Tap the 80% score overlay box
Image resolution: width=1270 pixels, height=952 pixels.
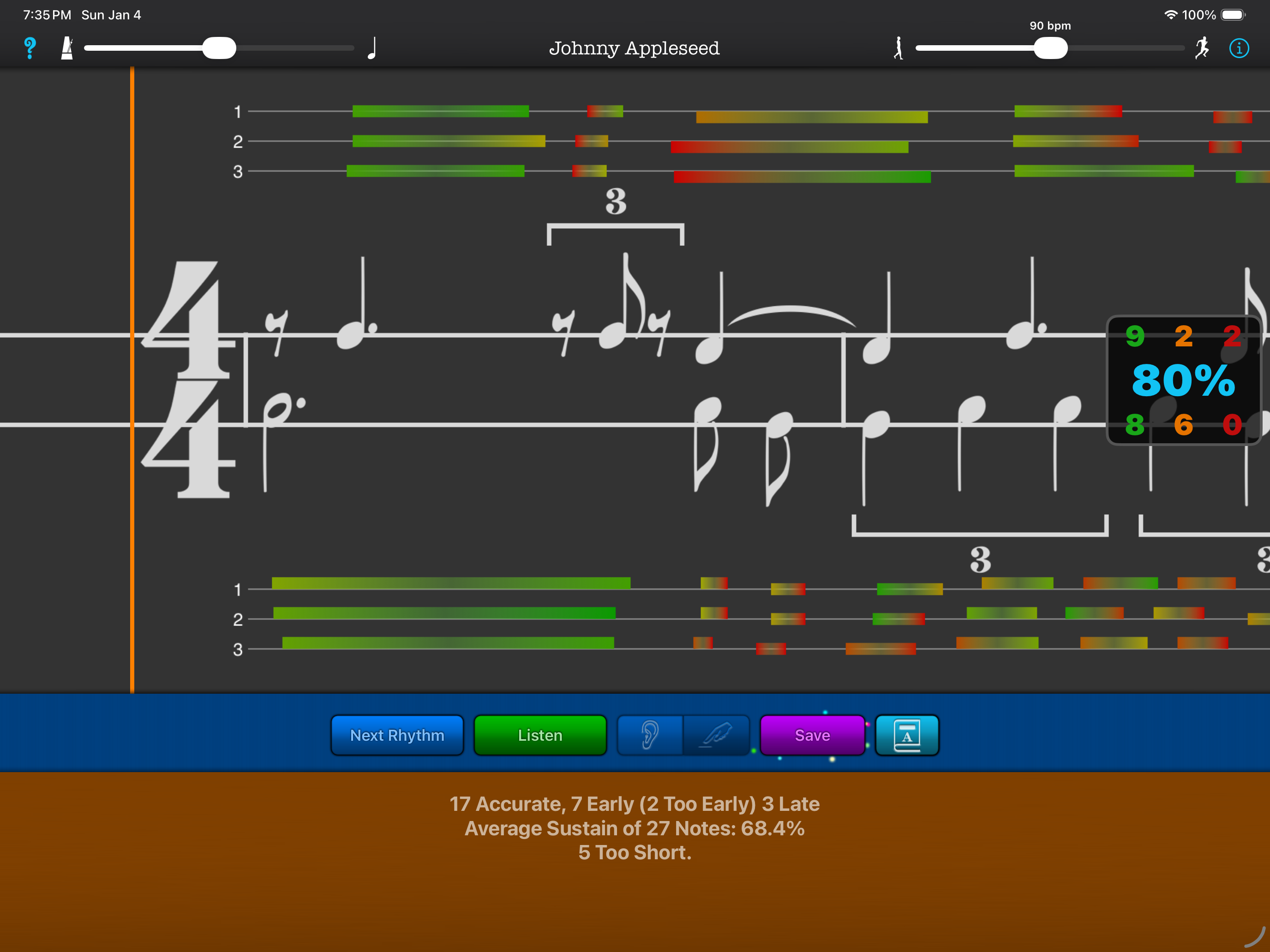pos(1183,380)
